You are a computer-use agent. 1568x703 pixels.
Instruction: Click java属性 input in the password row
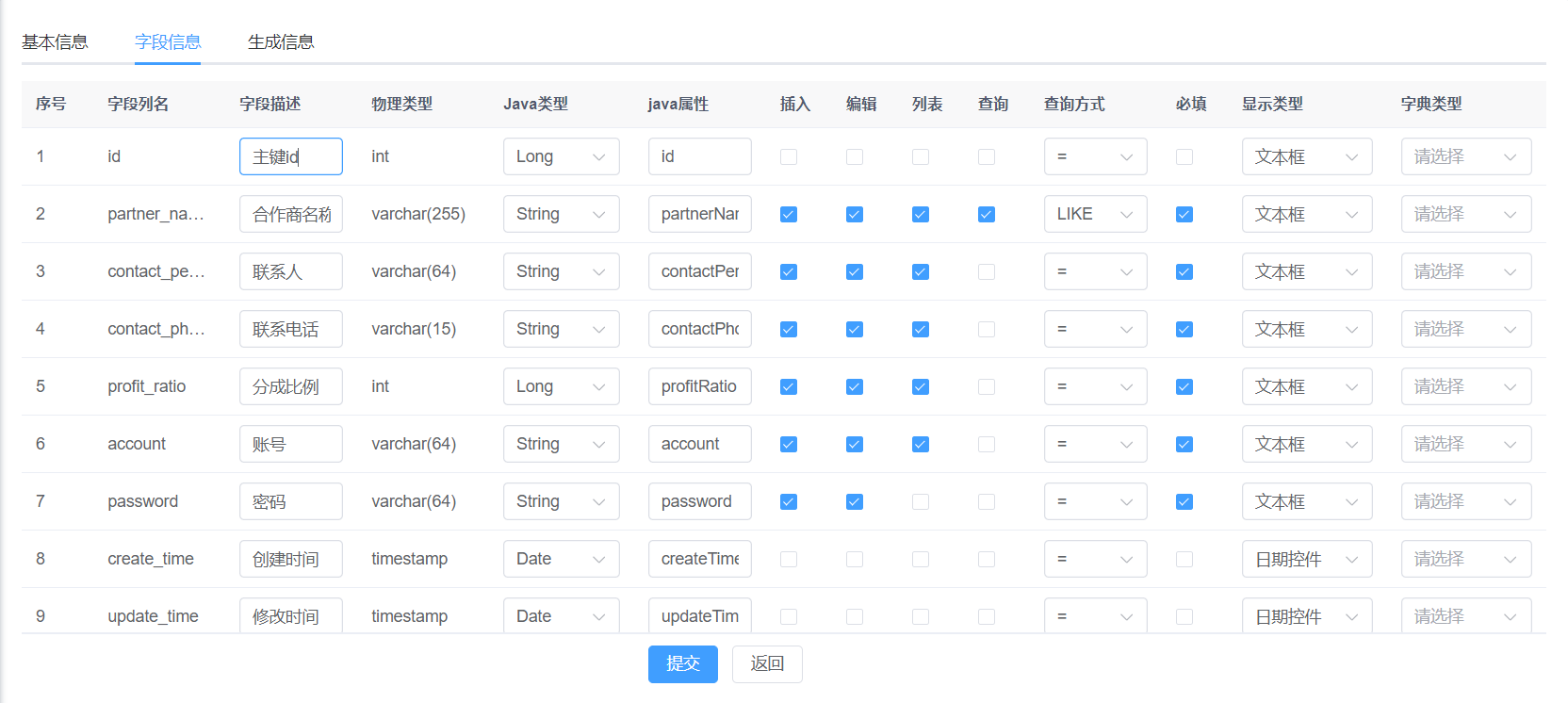(x=700, y=501)
